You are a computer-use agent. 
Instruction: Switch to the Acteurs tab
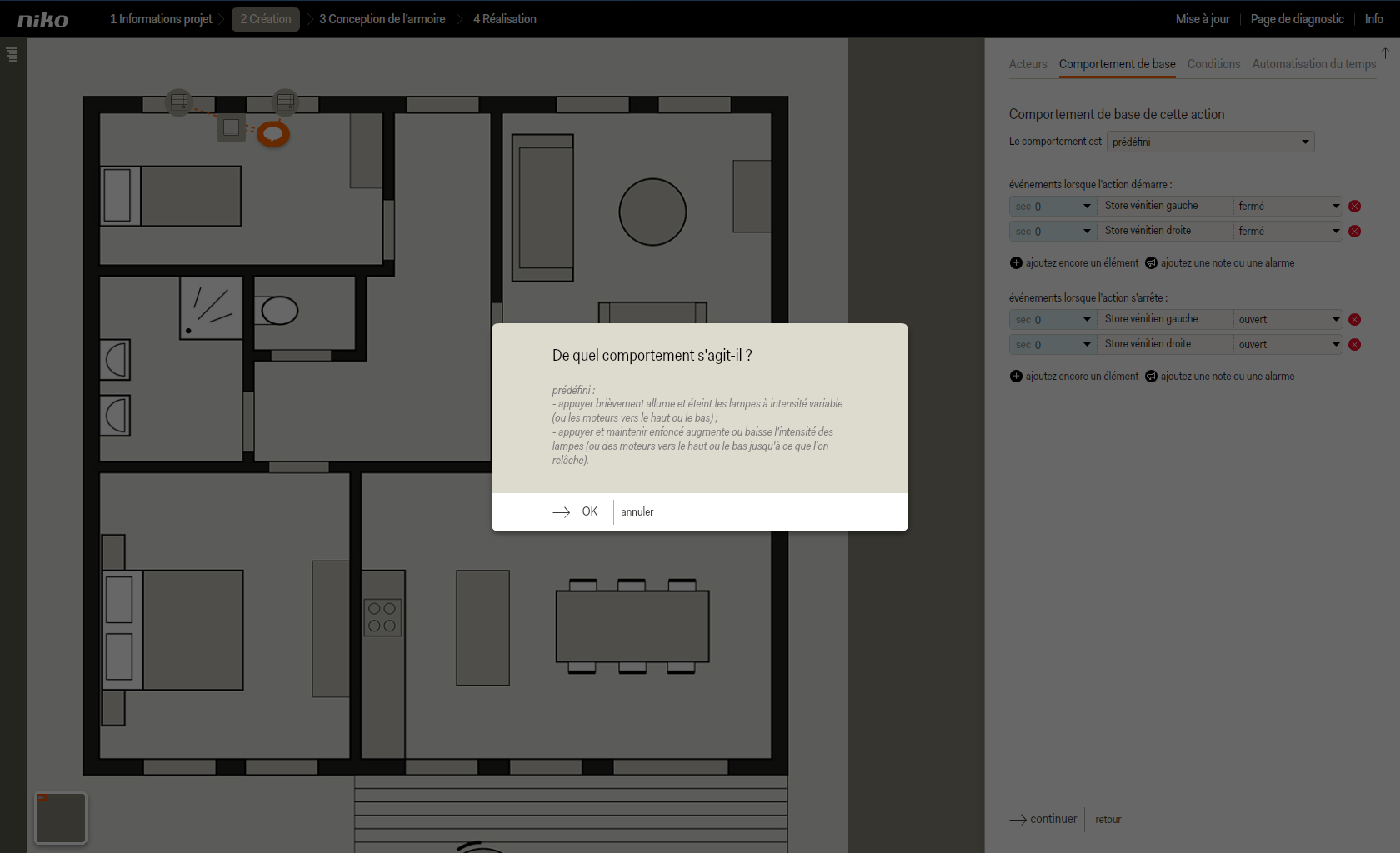tap(1028, 64)
